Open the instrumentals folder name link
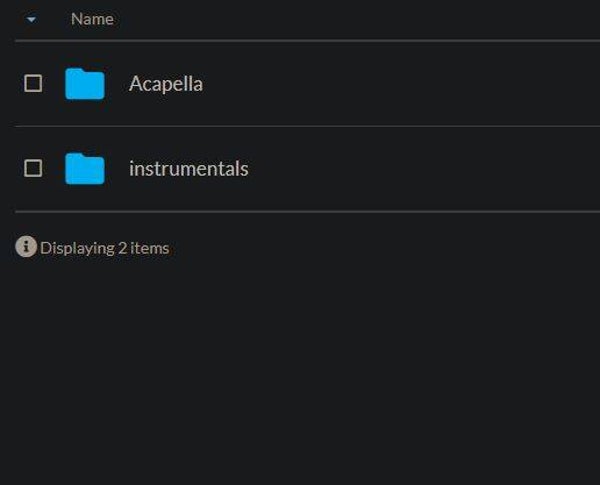The width and height of the screenshot is (600, 485). pyautogui.click(x=188, y=169)
